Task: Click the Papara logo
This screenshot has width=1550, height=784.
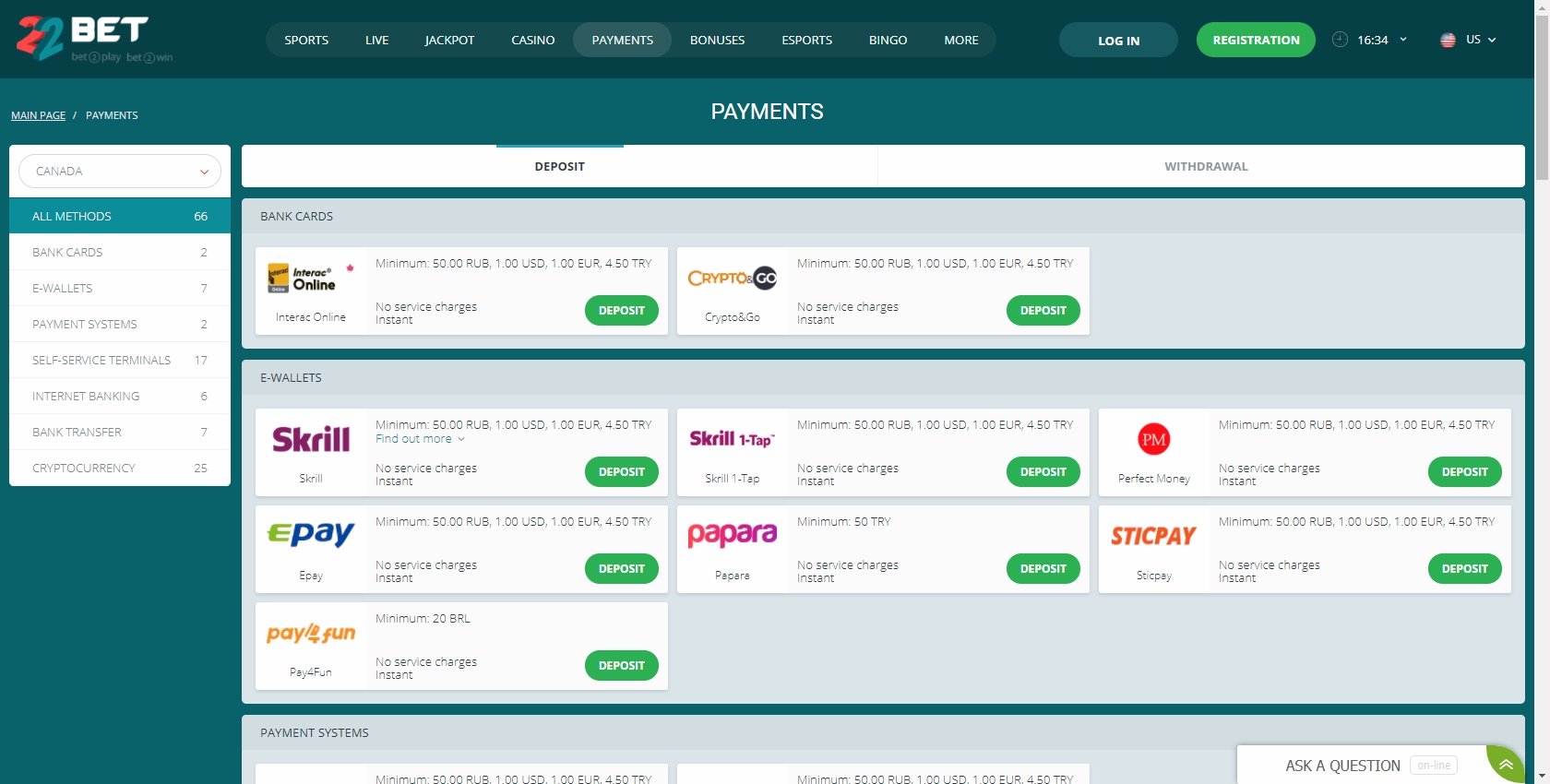Action: [x=733, y=535]
